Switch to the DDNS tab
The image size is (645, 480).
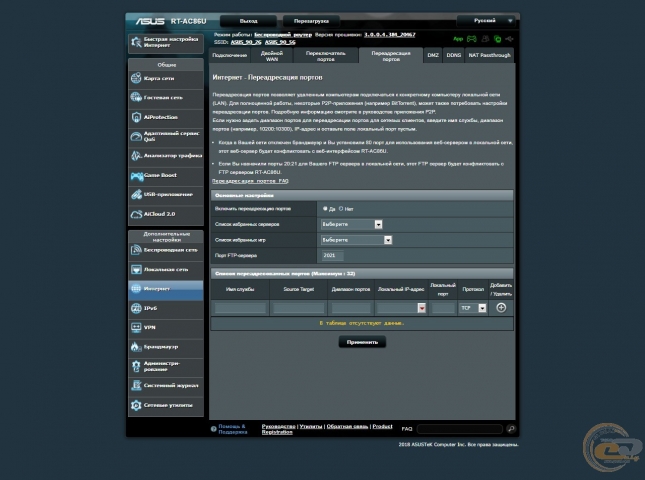click(454, 56)
